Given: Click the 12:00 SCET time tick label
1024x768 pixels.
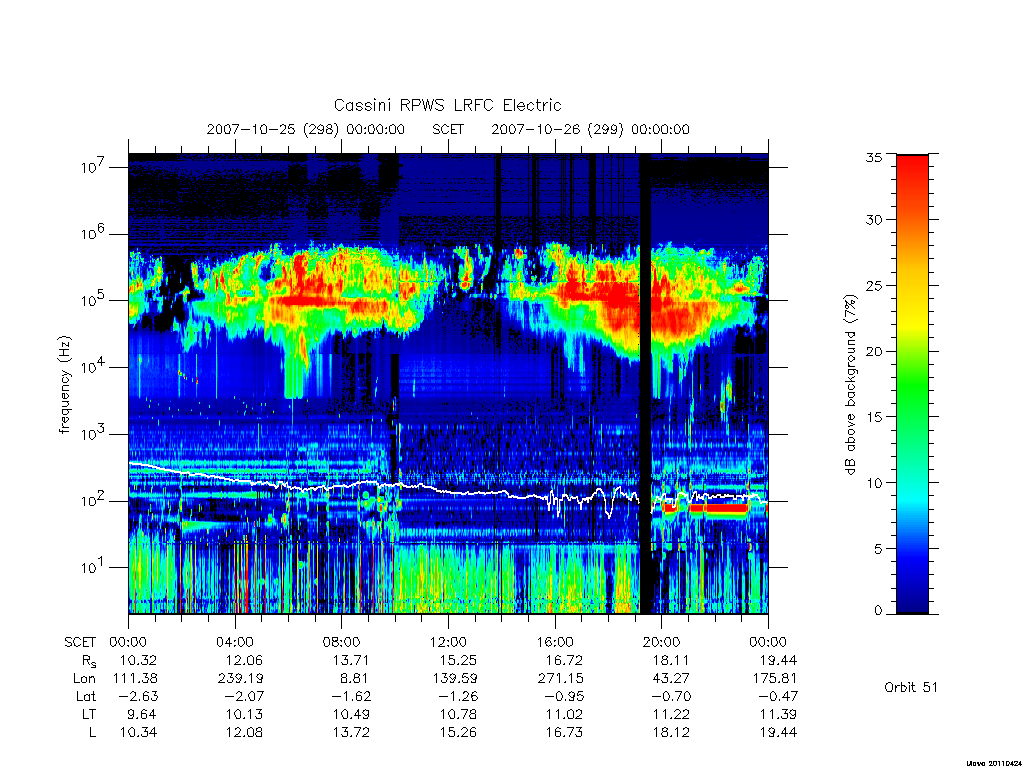Looking at the screenshot, I should click(x=448, y=642).
